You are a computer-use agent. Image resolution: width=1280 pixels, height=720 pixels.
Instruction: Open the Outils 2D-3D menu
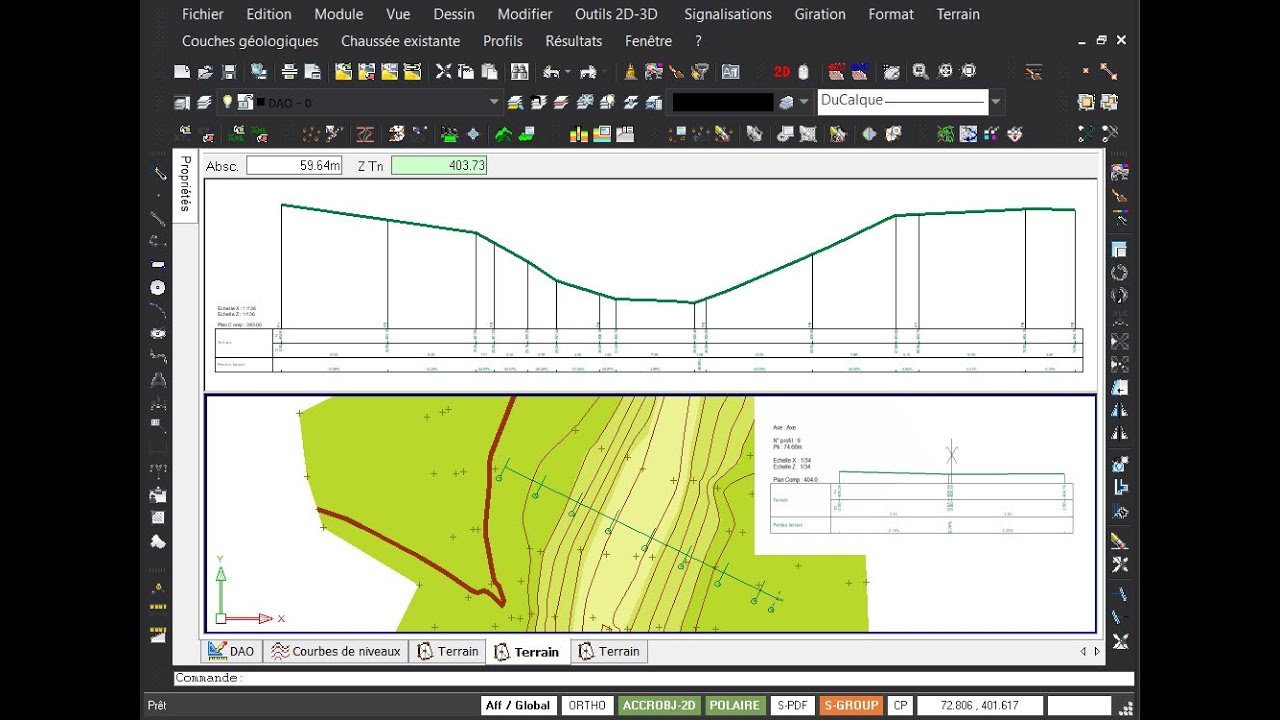tap(616, 14)
